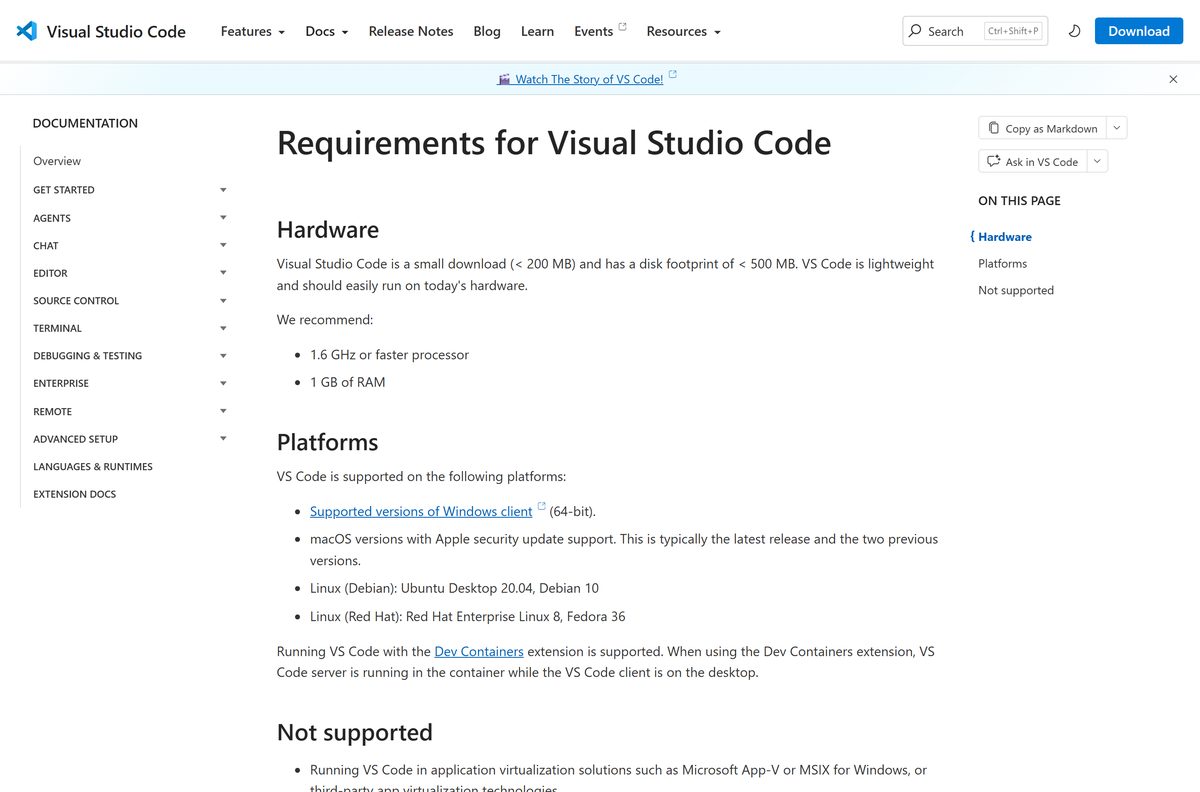Click the video icon in the banner

pos(504,79)
